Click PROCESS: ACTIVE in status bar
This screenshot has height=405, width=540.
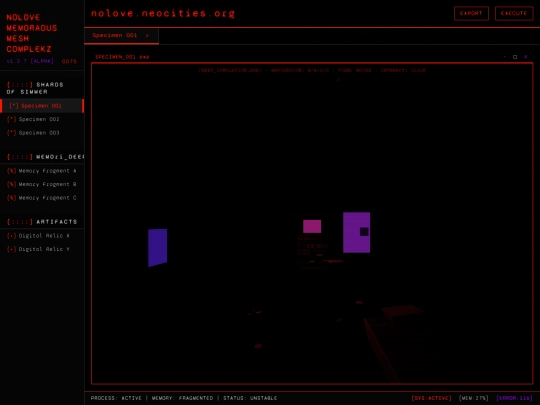click(x=116, y=398)
